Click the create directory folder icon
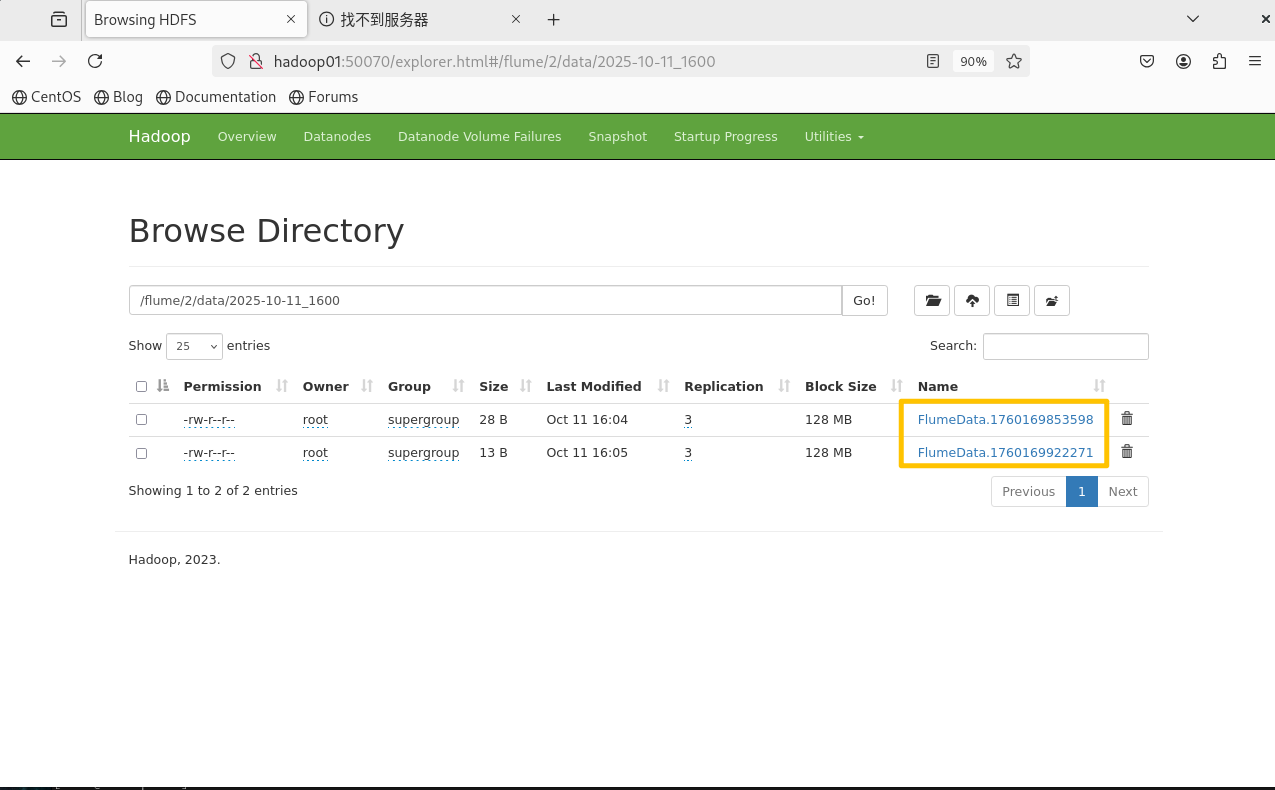 tap(933, 300)
